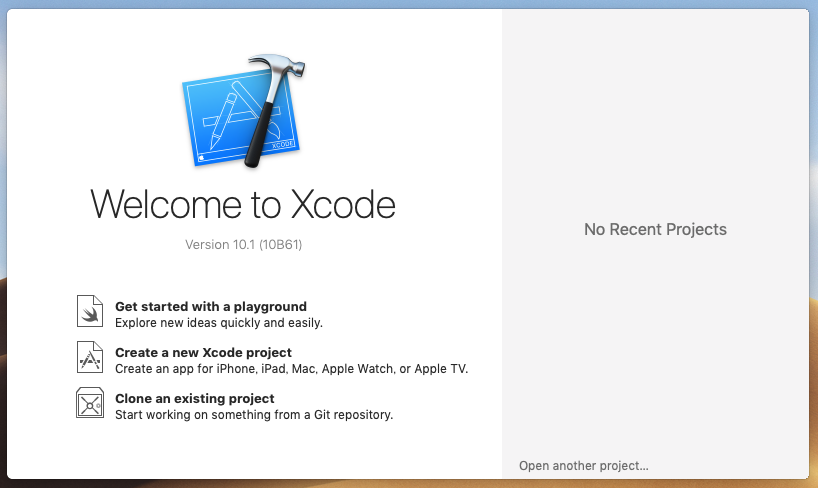Choose Clone an existing project
Screen dimensions: 818x488
(195, 398)
